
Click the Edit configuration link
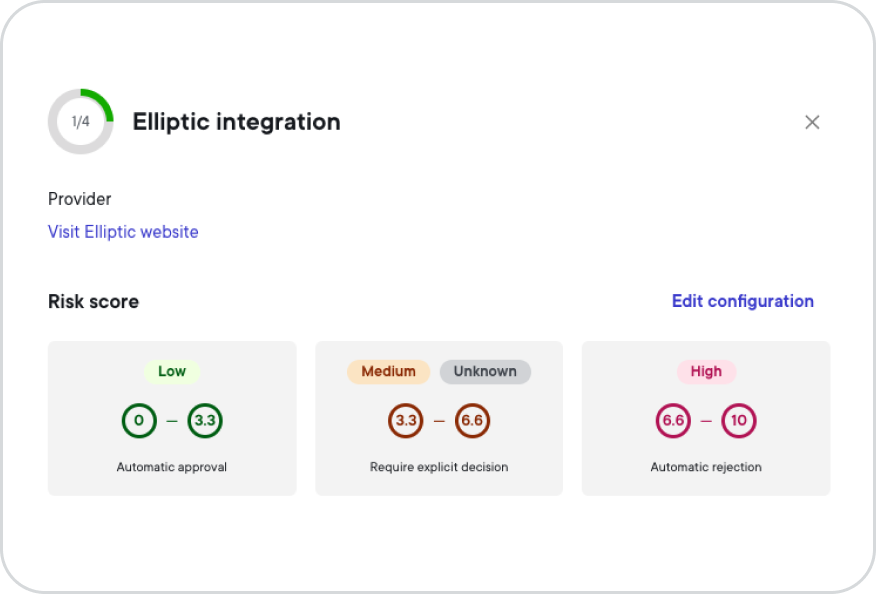coord(742,301)
